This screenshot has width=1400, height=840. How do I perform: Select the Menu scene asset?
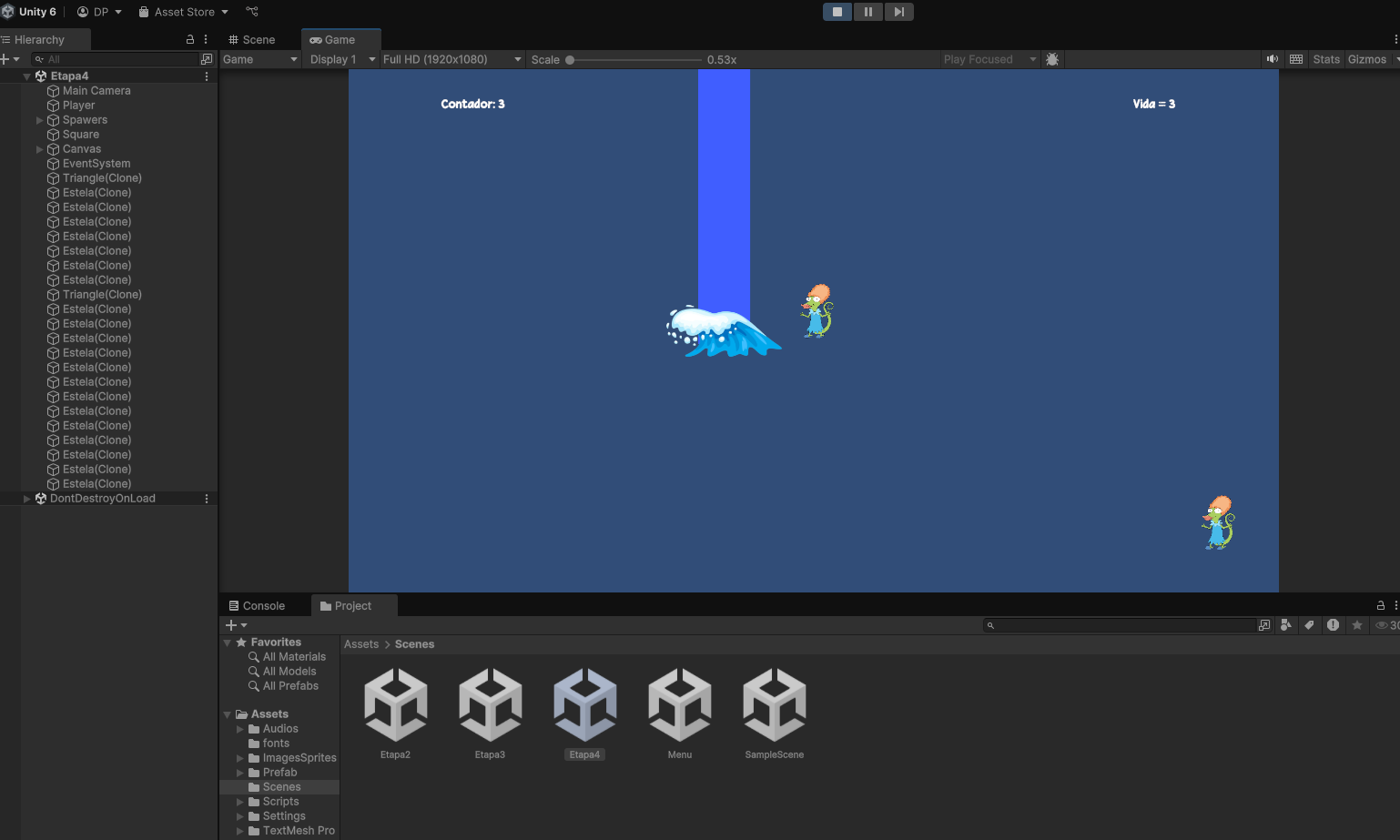680,713
